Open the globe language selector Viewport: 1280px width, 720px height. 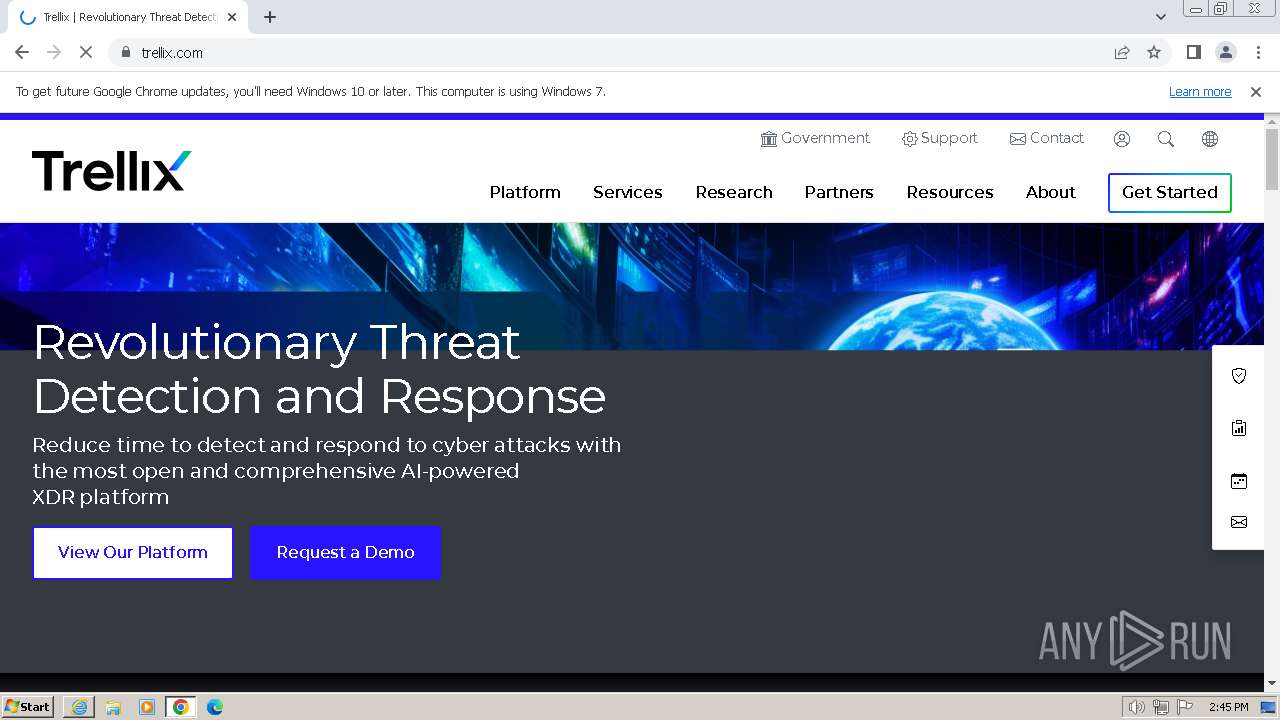(1210, 139)
